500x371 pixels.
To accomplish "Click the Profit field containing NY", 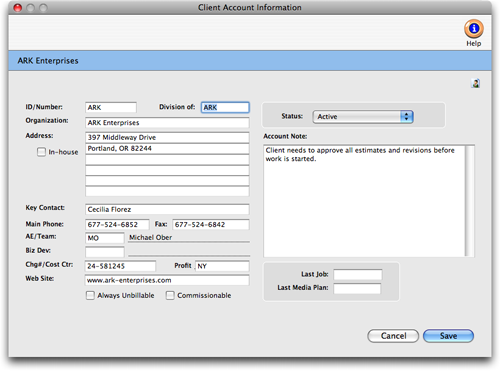I will 222,266.
